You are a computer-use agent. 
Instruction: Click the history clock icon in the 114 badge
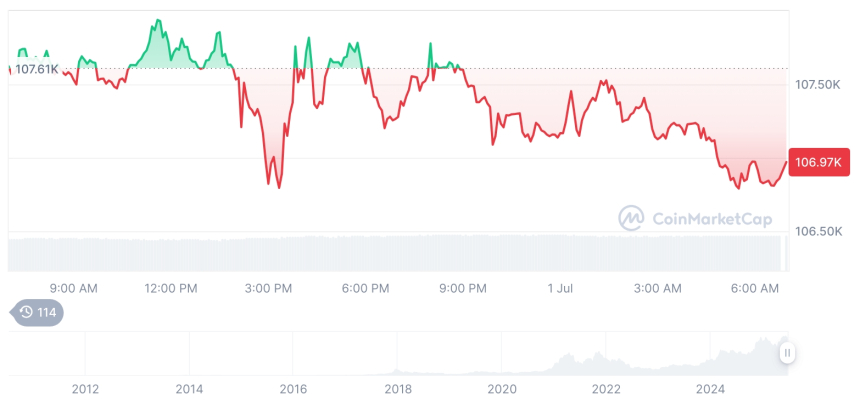point(26,313)
